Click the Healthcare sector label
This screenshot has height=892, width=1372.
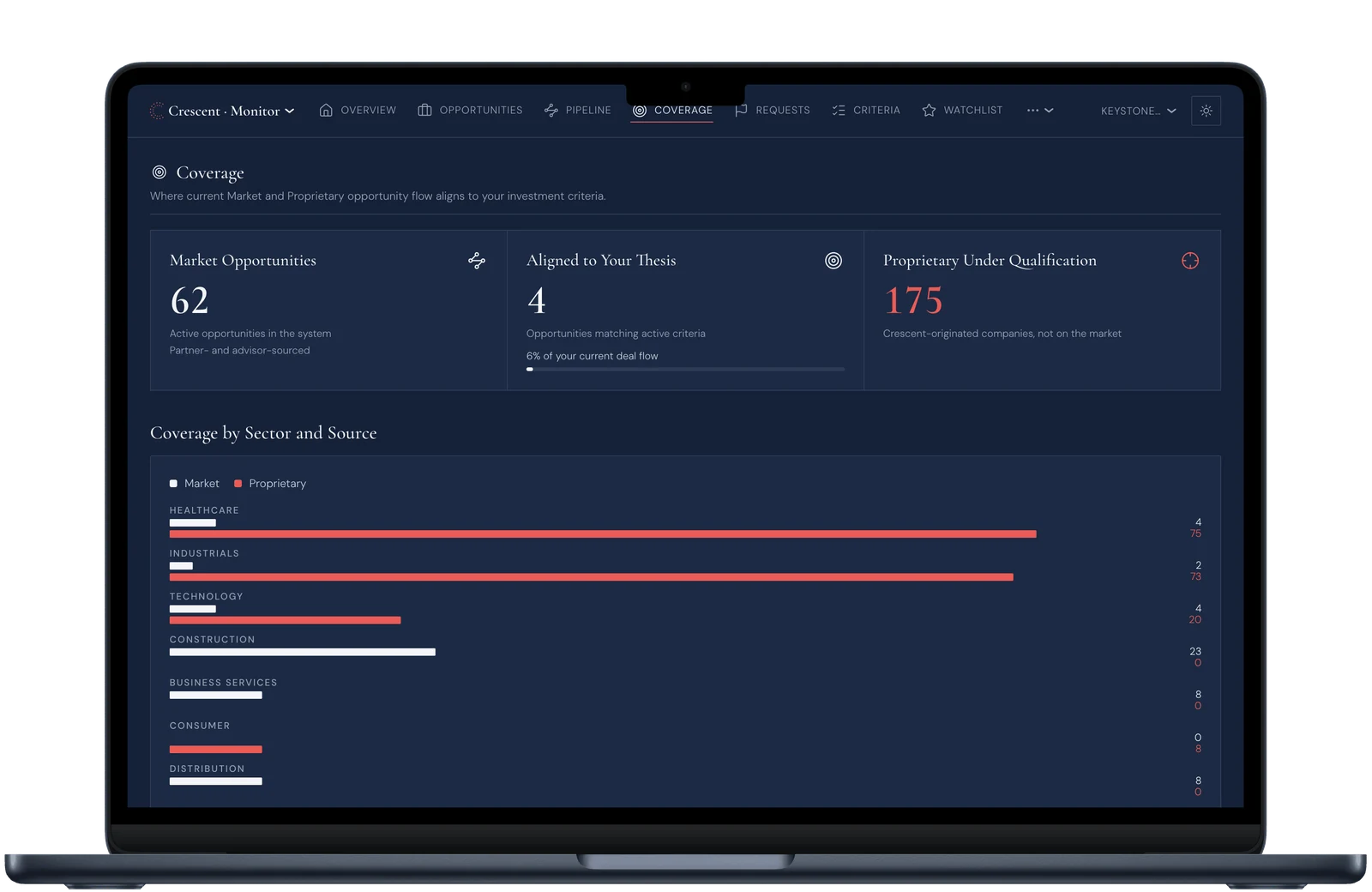click(x=204, y=510)
